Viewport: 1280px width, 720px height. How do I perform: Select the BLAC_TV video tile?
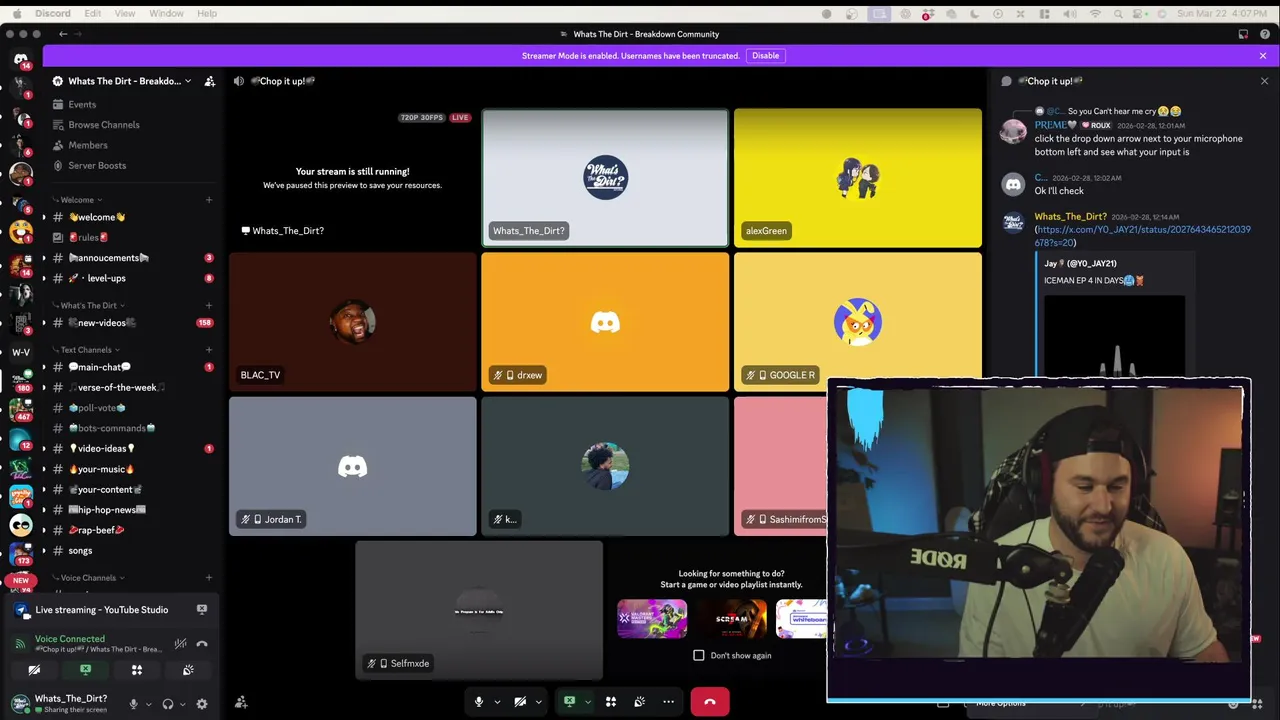(x=353, y=322)
